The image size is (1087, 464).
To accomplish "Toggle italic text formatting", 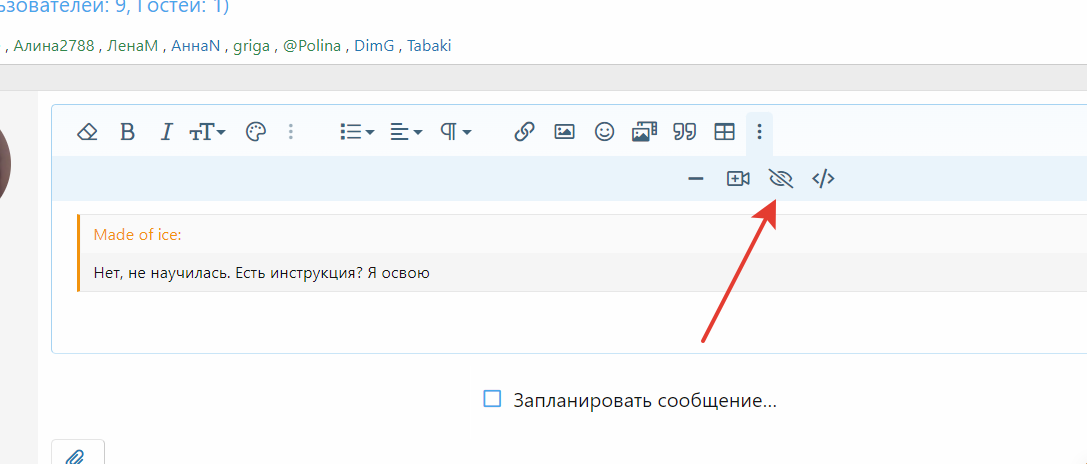I will pos(167,132).
